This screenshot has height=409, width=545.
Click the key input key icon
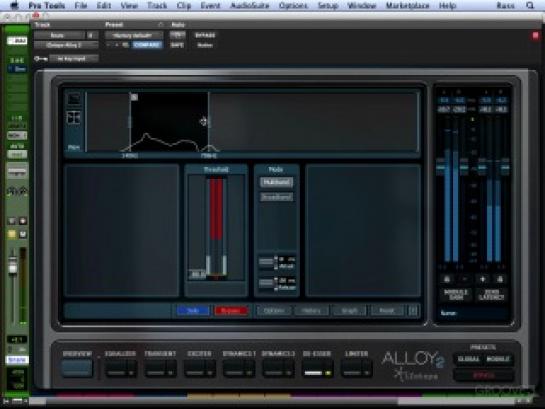point(41,59)
